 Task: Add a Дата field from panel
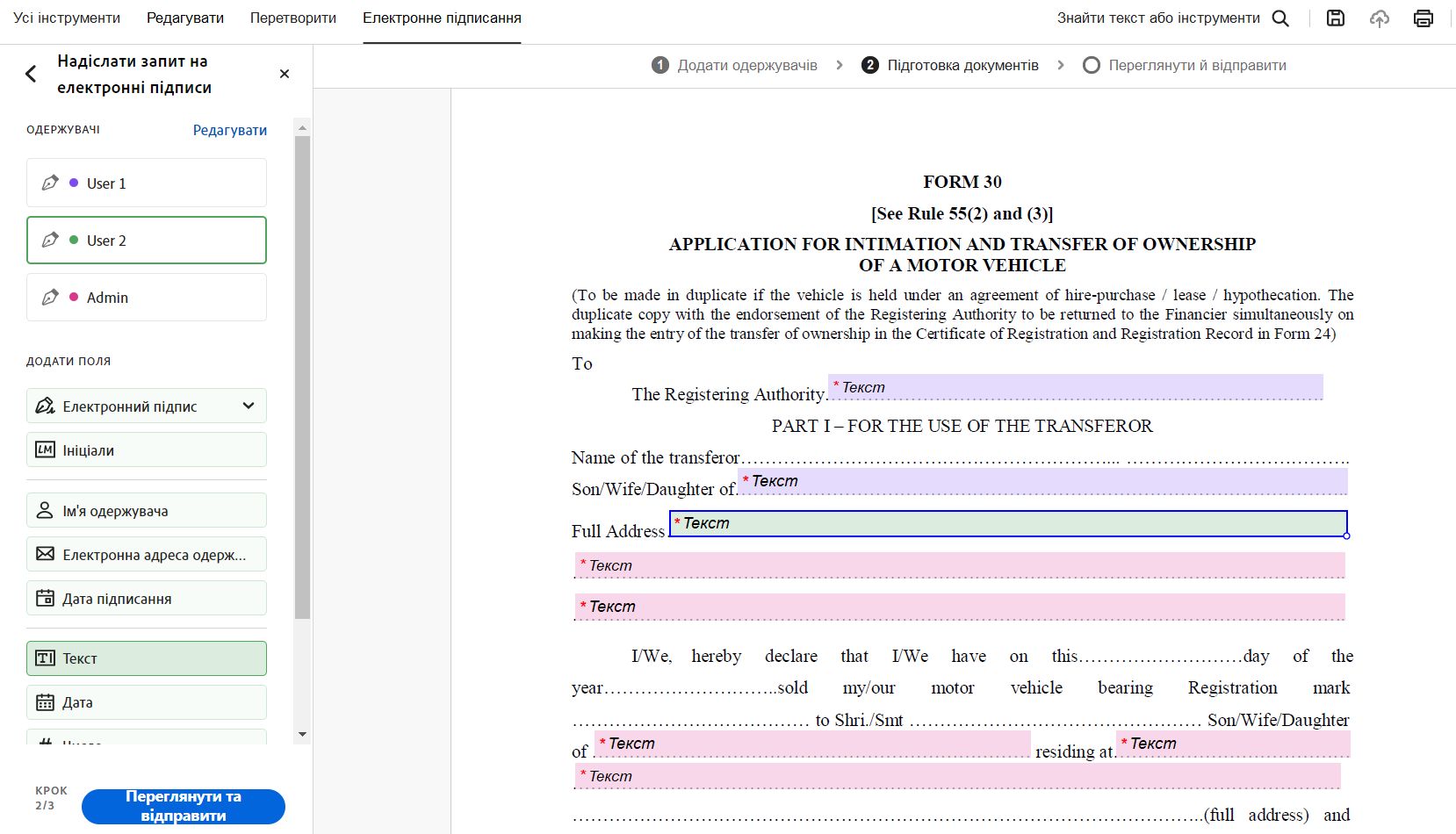click(x=147, y=702)
